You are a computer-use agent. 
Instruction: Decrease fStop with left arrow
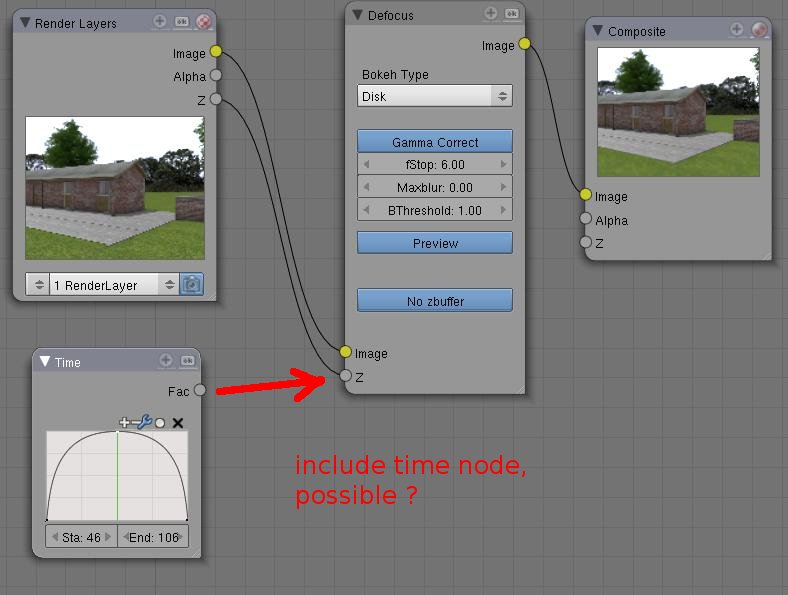coord(366,164)
